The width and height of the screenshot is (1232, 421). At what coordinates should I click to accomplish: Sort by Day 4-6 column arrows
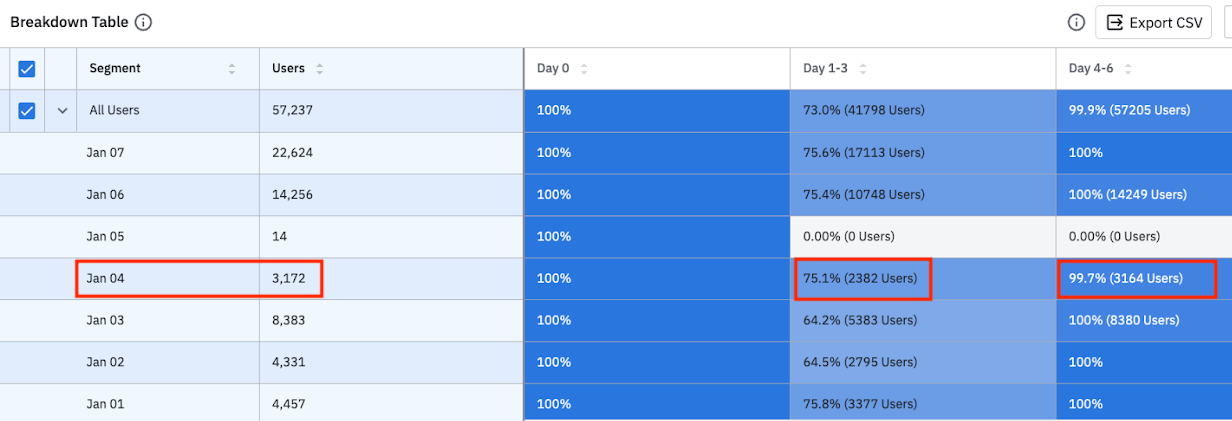tap(1129, 69)
